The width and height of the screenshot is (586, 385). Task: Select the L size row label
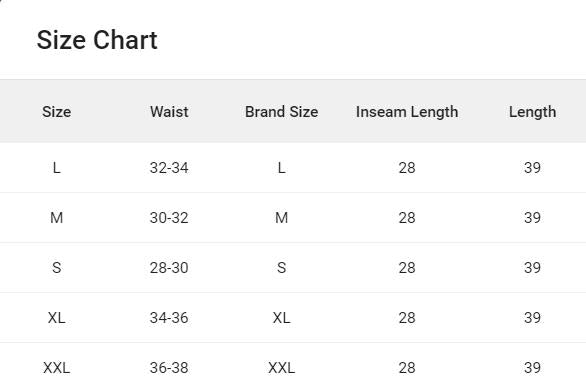[x=56, y=168]
